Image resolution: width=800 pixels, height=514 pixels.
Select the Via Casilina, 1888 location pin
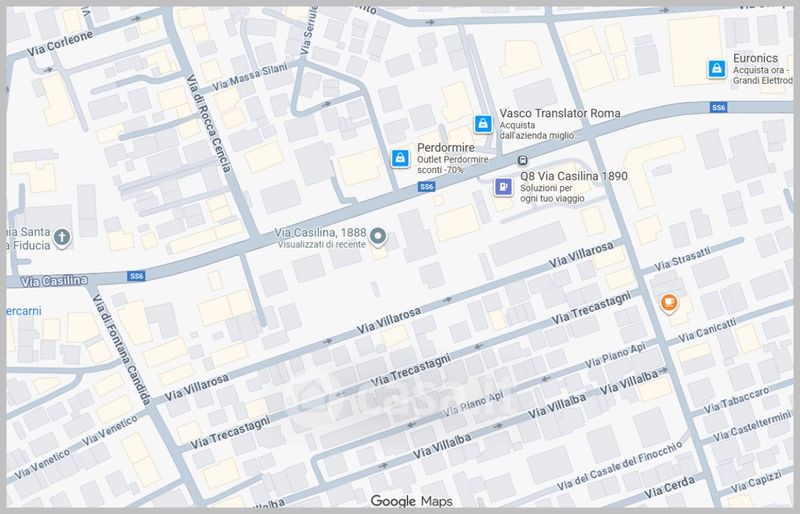(379, 237)
